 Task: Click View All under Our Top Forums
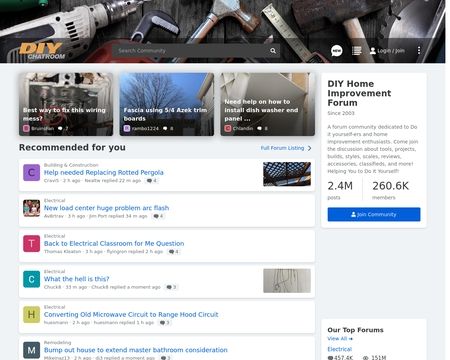pos(340,339)
